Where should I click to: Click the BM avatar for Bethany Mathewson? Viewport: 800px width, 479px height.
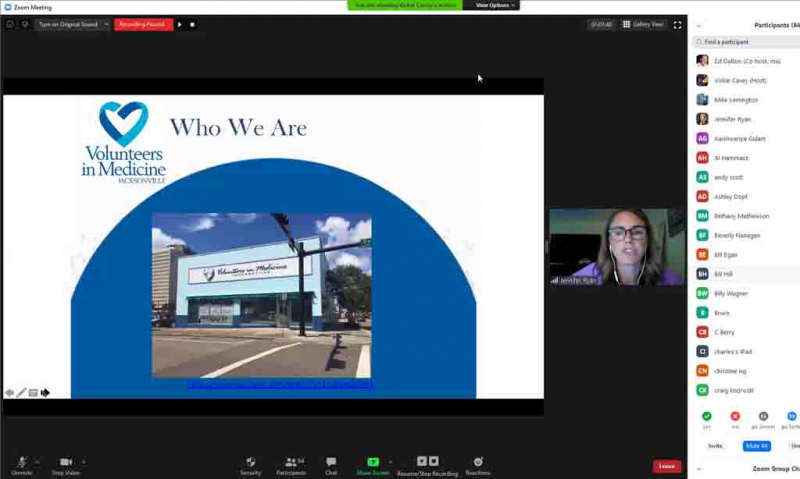pyautogui.click(x=702, y=216)
